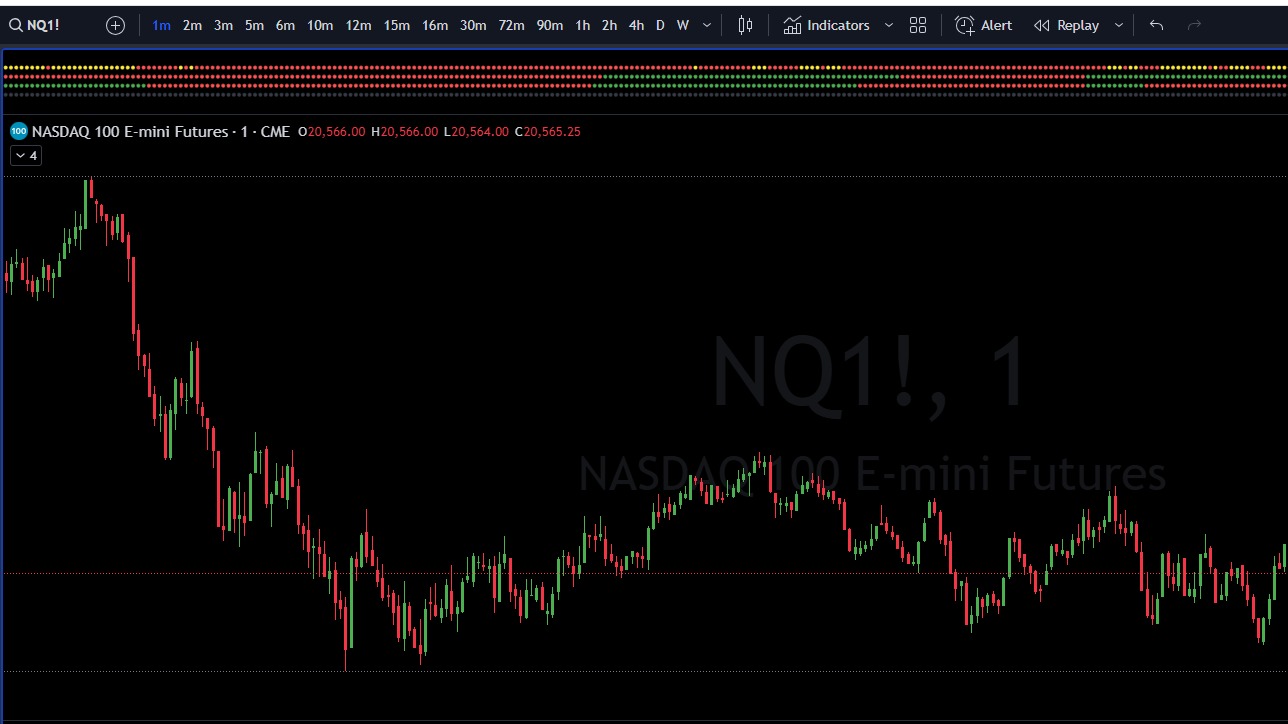Click the open price O20,566.00
Image resolution: width=1288 pixels, height=724 pixels.
pos(332,132)
